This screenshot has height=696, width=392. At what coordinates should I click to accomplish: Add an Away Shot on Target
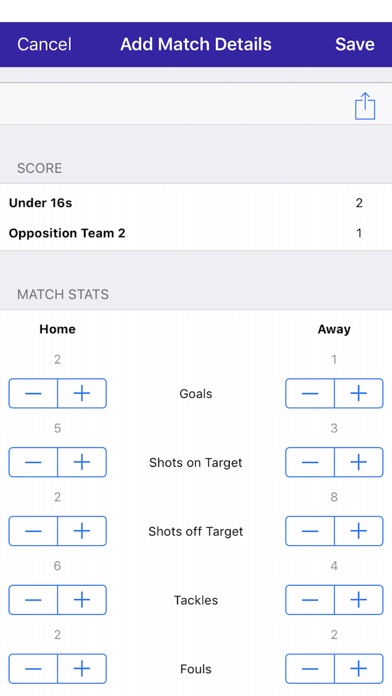tap(359, 462)
